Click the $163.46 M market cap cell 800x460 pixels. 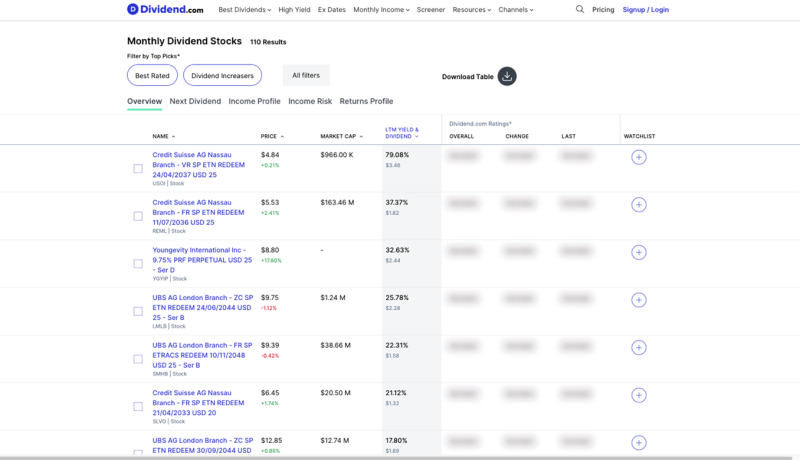pos(337,202)
